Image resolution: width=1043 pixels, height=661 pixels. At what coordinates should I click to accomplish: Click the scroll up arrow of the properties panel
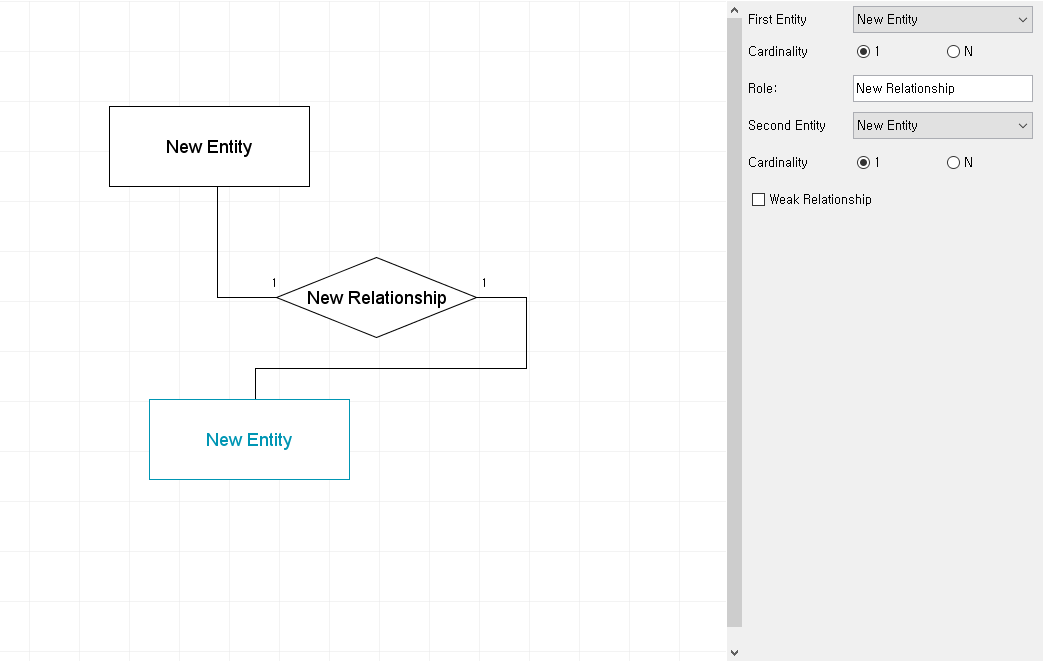(x=734, y=10)
